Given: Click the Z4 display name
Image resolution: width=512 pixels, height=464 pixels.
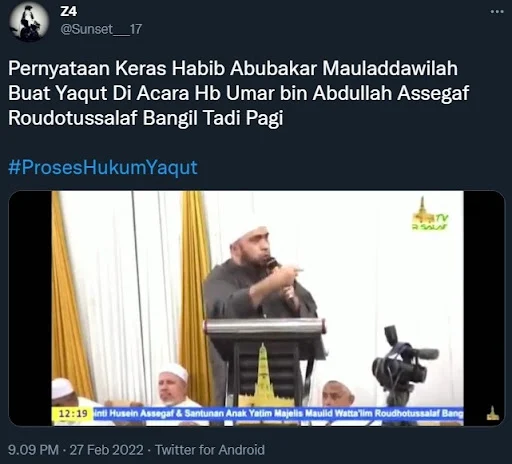Looking at the screenshot, I should coord(68,12).
